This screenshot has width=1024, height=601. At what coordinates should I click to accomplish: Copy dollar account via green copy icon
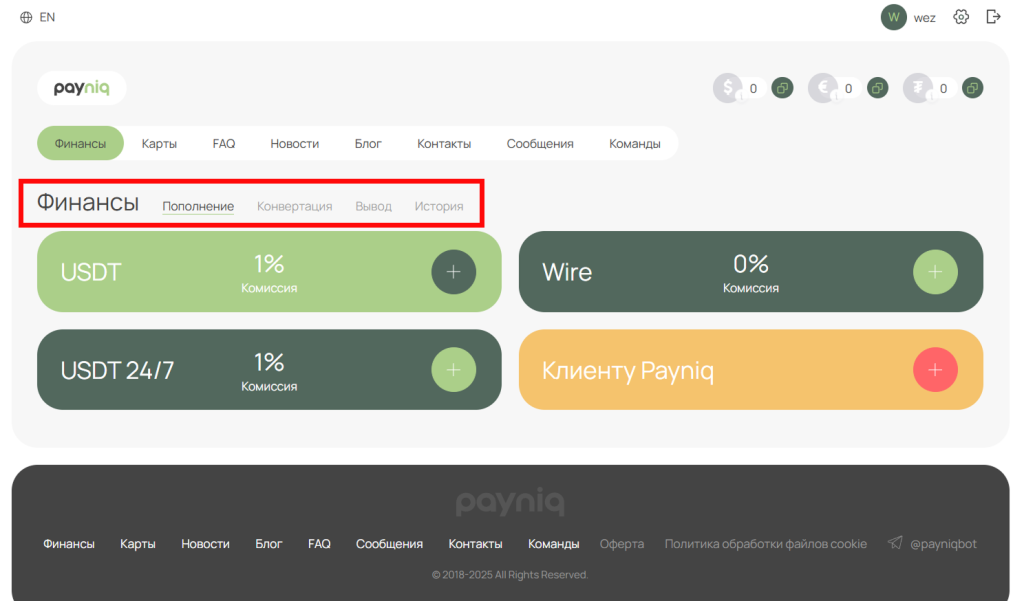(782, 88)
